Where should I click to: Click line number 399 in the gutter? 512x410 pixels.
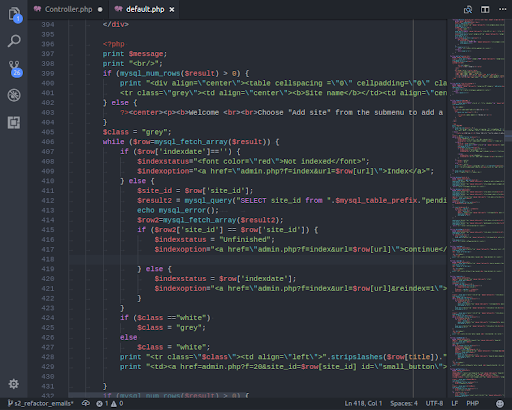coord(48,73)
